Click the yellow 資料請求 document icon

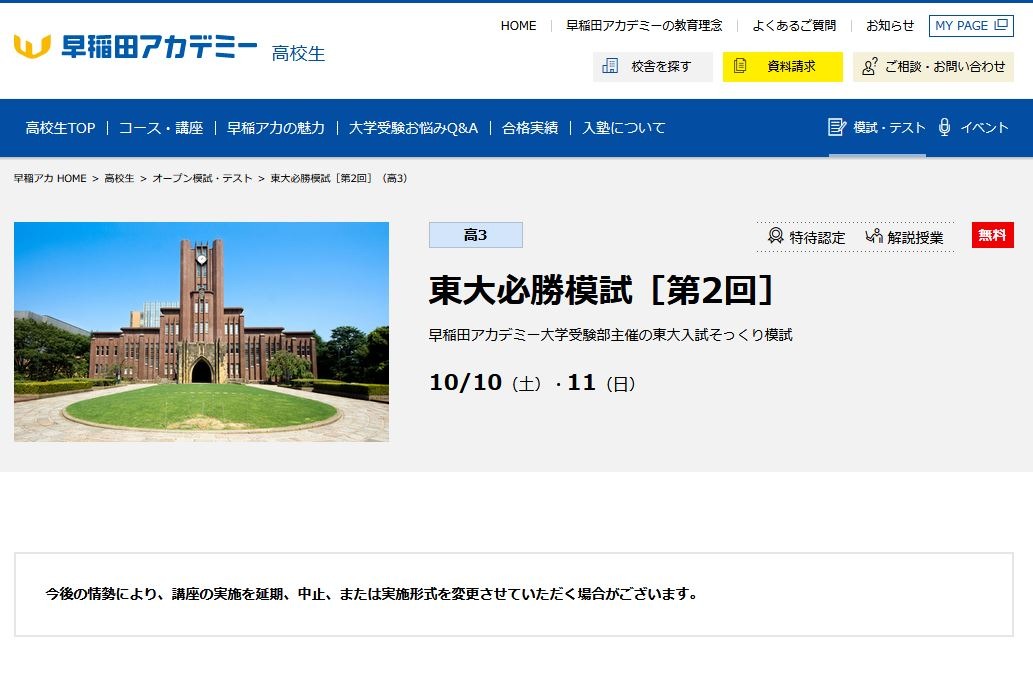pos(741,66)
